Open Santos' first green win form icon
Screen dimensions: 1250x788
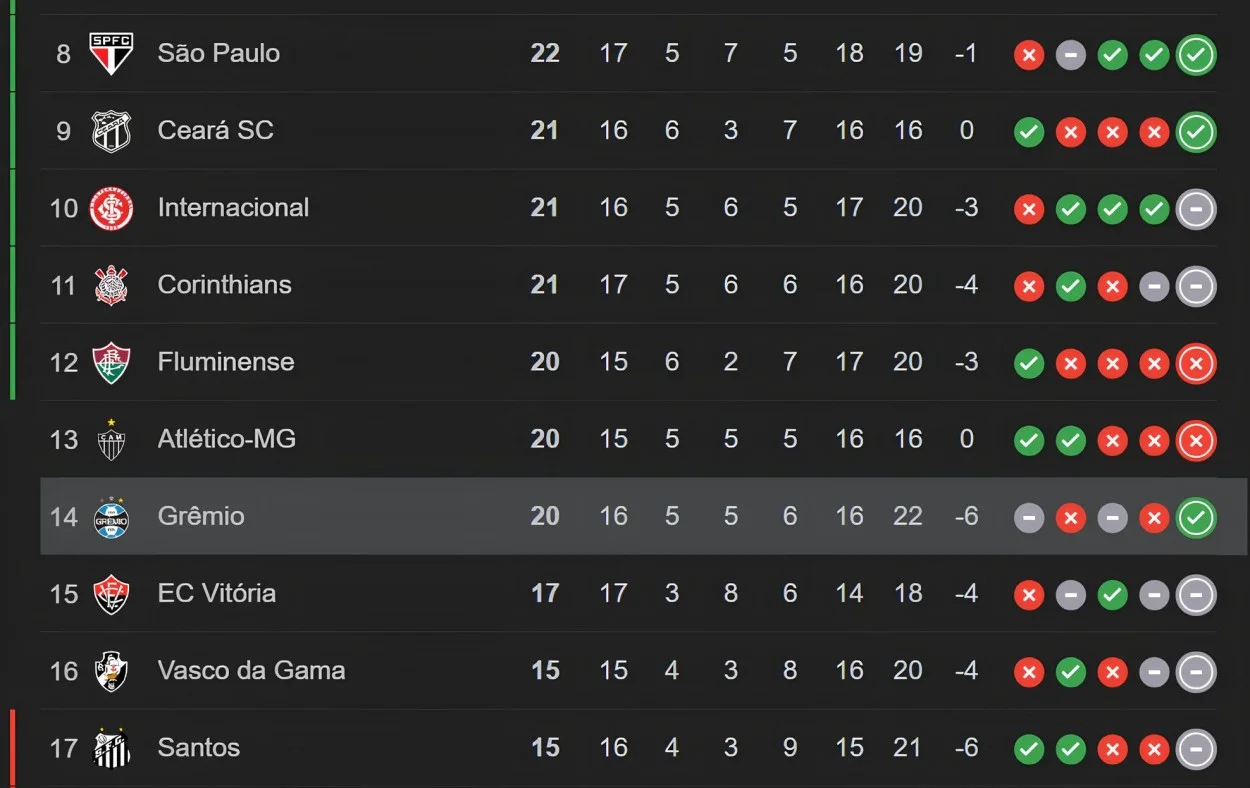(1029, 749)
